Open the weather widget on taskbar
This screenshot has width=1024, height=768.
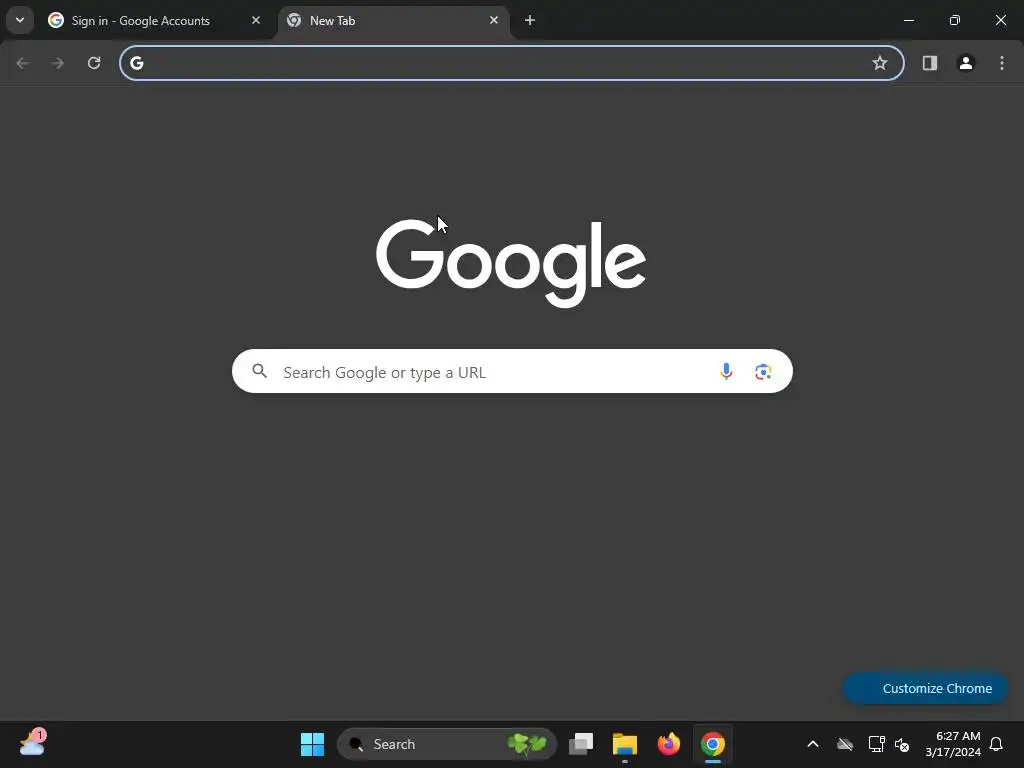click(x=32, y=743)
